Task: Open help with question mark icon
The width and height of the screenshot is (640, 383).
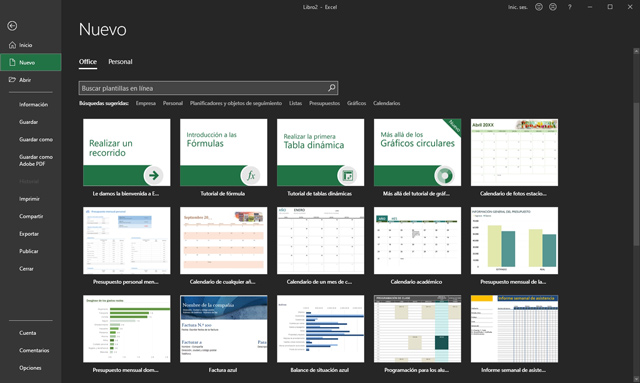Action: point(569,7)
